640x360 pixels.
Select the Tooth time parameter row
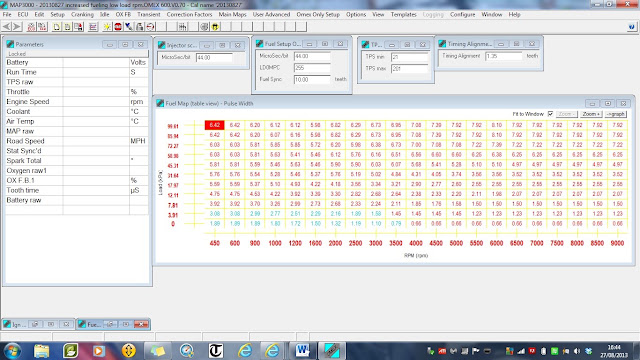(76, 190)
